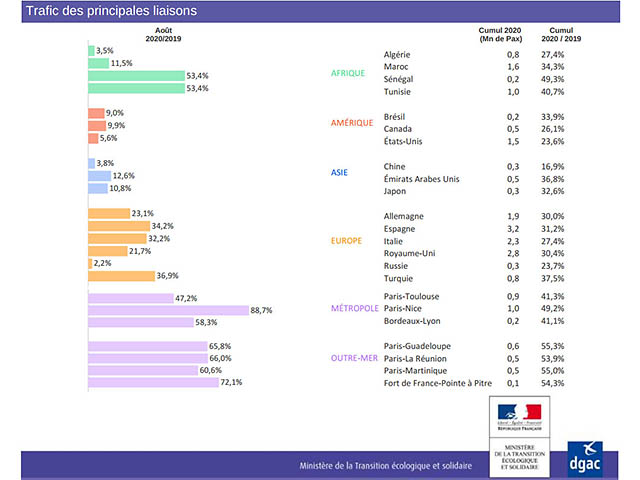Click the Fort de France-Pointe à Pitre row label
The image size is (640, 480).
pos(436,383)
